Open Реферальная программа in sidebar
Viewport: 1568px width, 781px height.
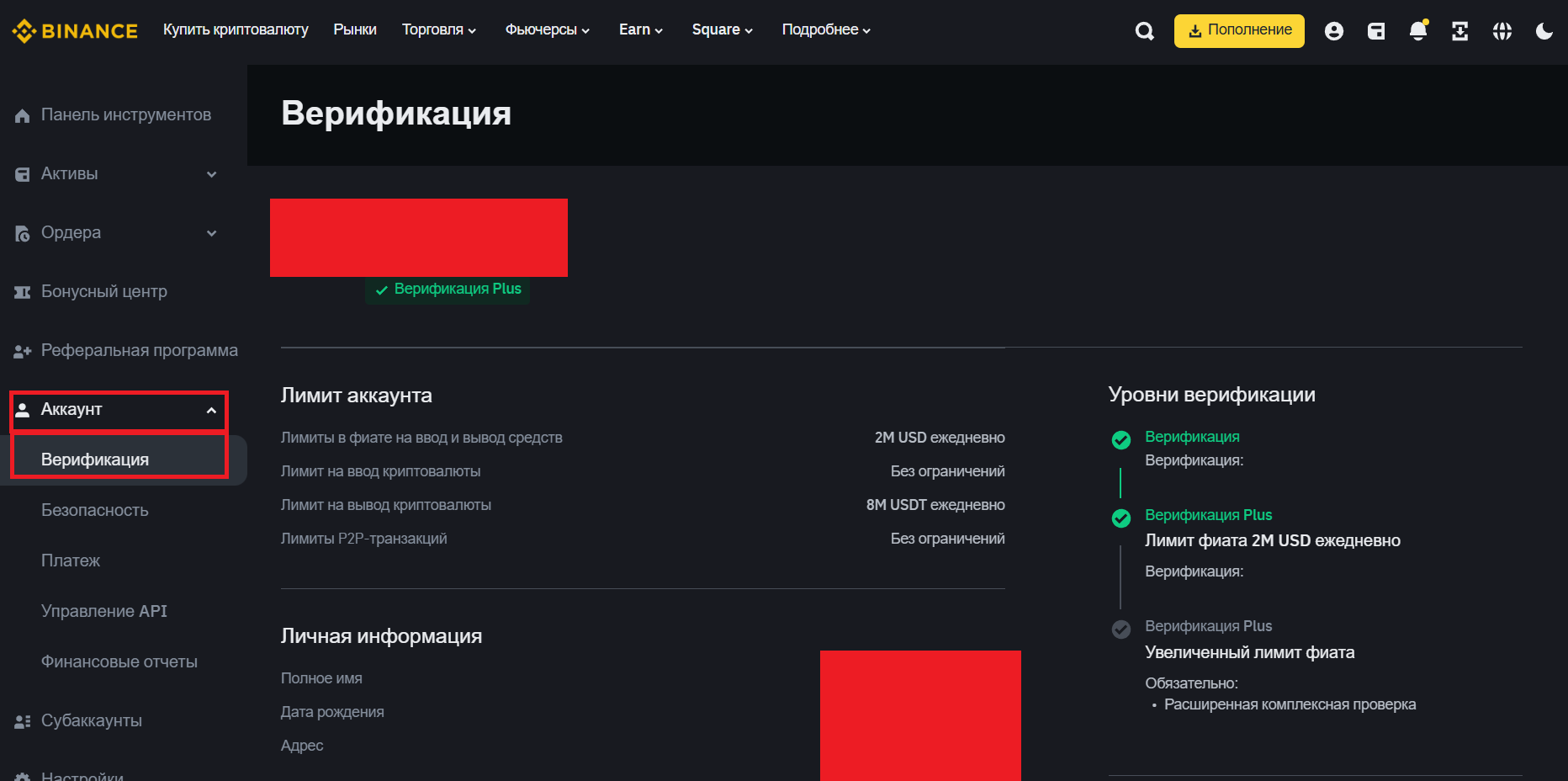pyautogui.click(x=140, y=350)
